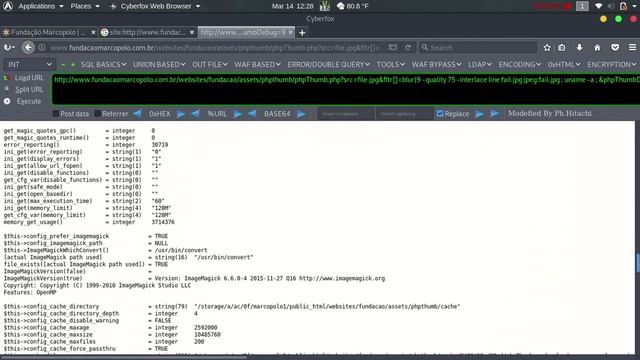Open the INT type dropdown
640x360 pixels.
click(x=29, y=64)
